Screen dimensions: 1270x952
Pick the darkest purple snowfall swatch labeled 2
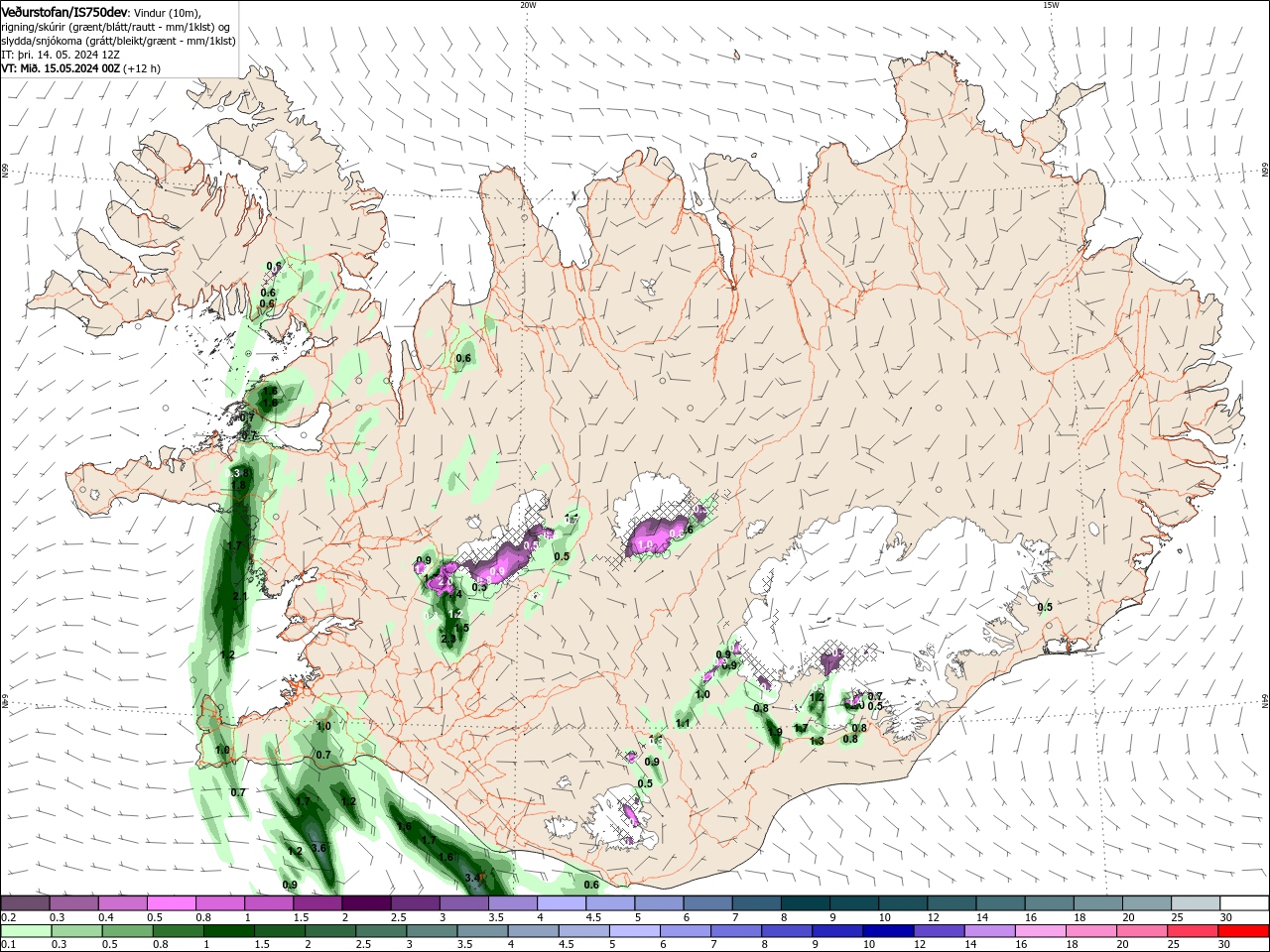pos(366,903)
